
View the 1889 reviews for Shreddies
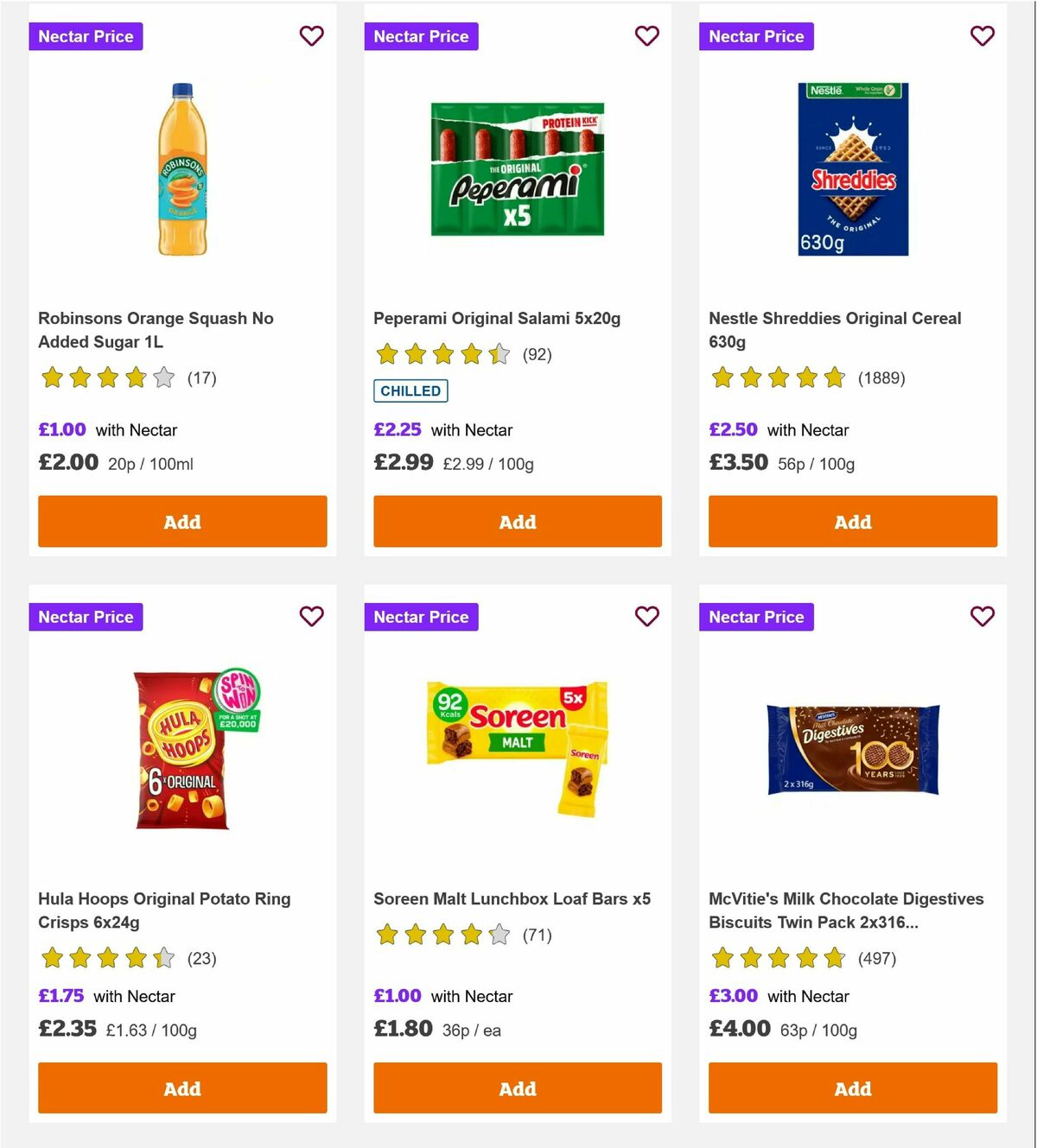tap(881, 377)
